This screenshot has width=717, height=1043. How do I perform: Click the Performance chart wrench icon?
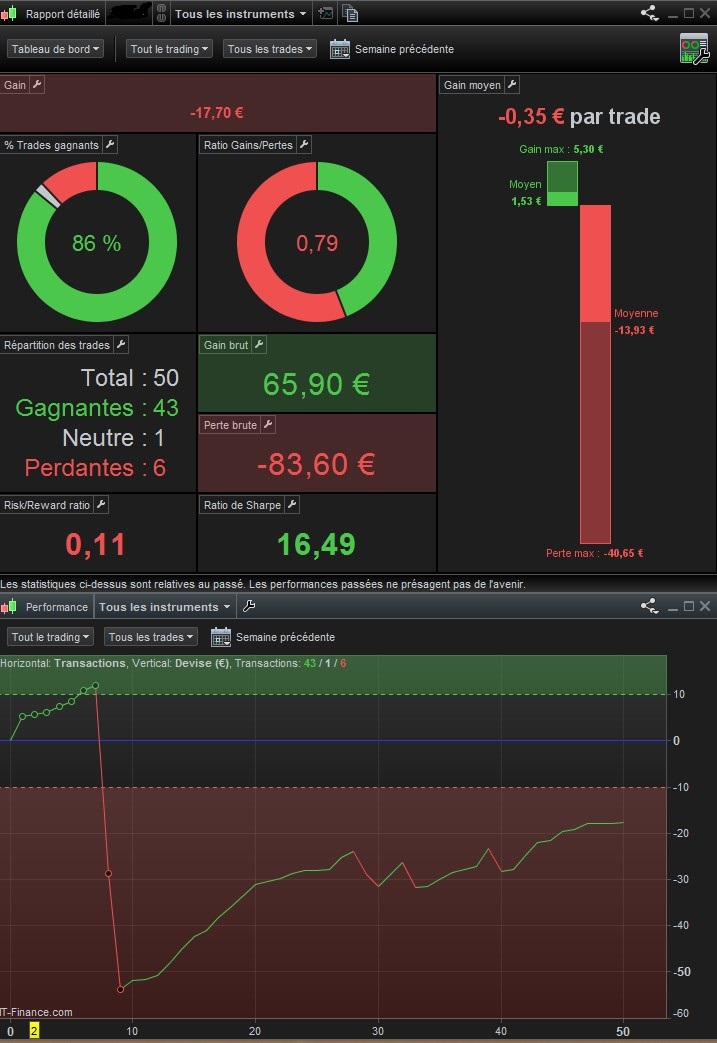point(249,606)
